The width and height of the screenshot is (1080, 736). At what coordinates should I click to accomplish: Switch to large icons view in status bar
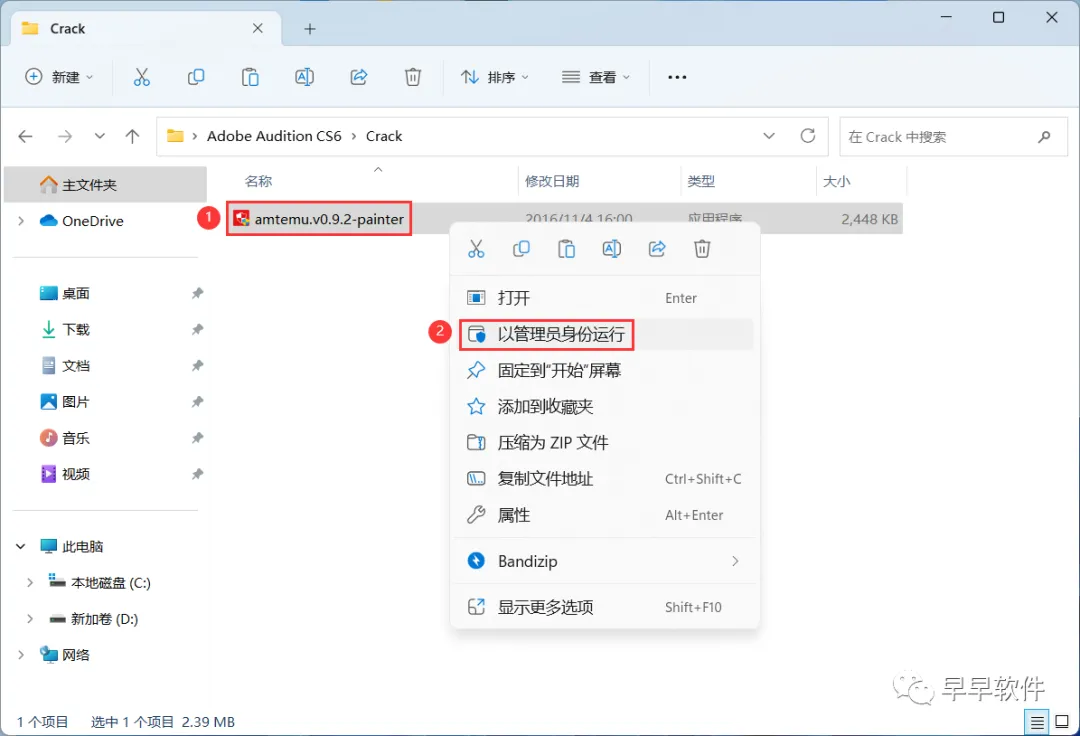(x=1062, y=722)
